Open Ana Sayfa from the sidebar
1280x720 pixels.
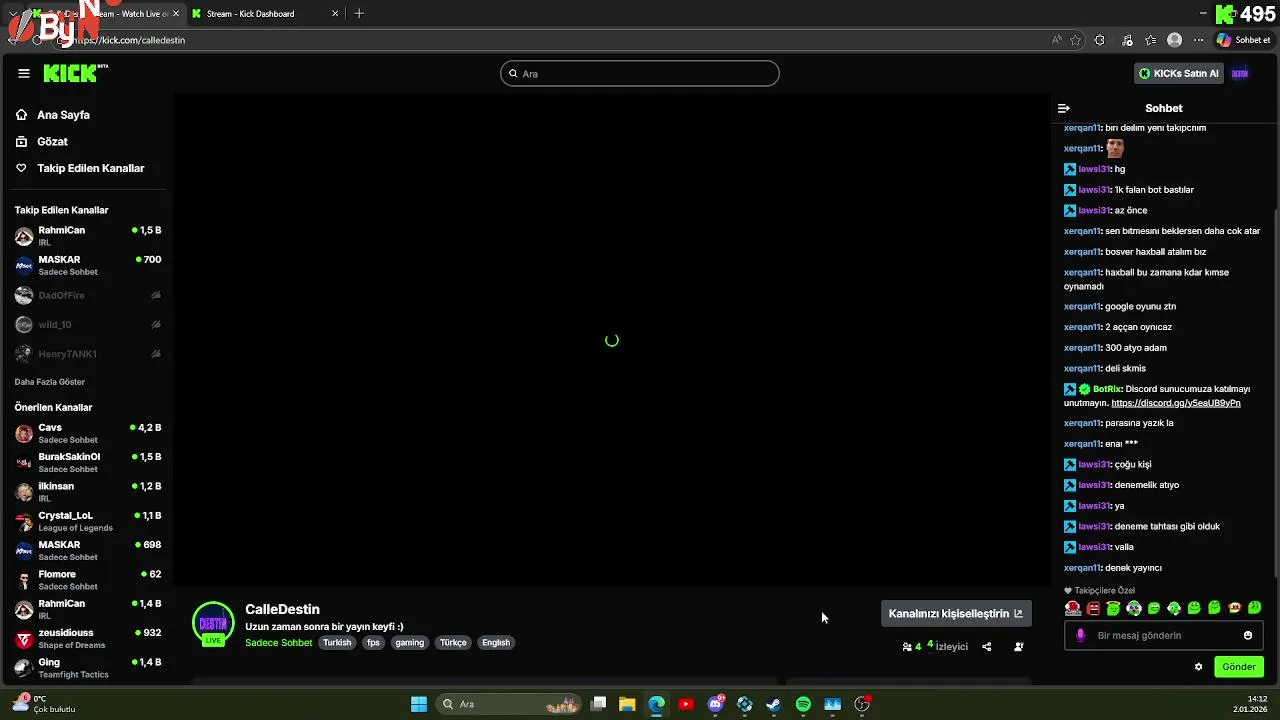click(63, 115)
